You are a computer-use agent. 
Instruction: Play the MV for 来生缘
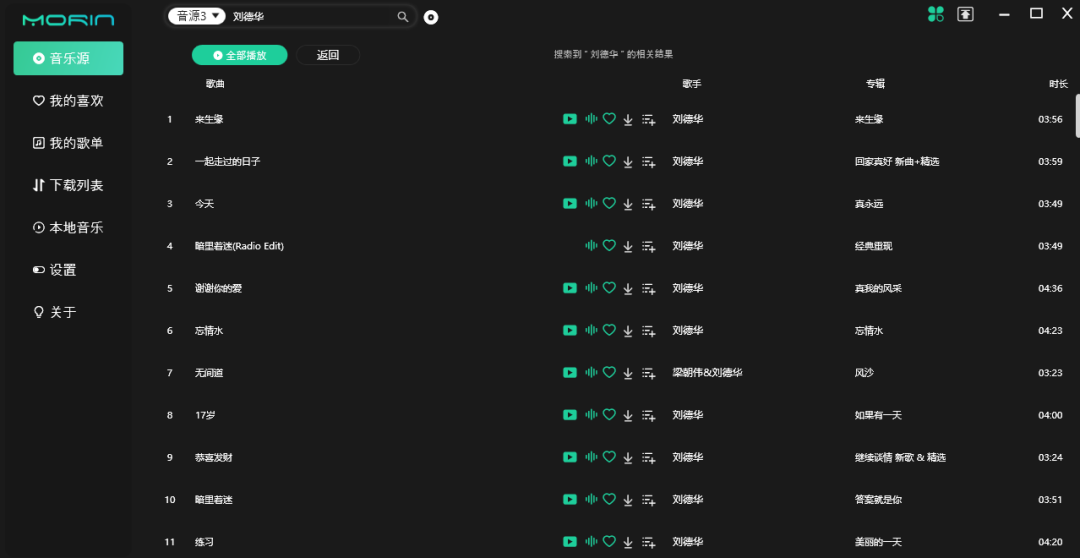point(570,119)
